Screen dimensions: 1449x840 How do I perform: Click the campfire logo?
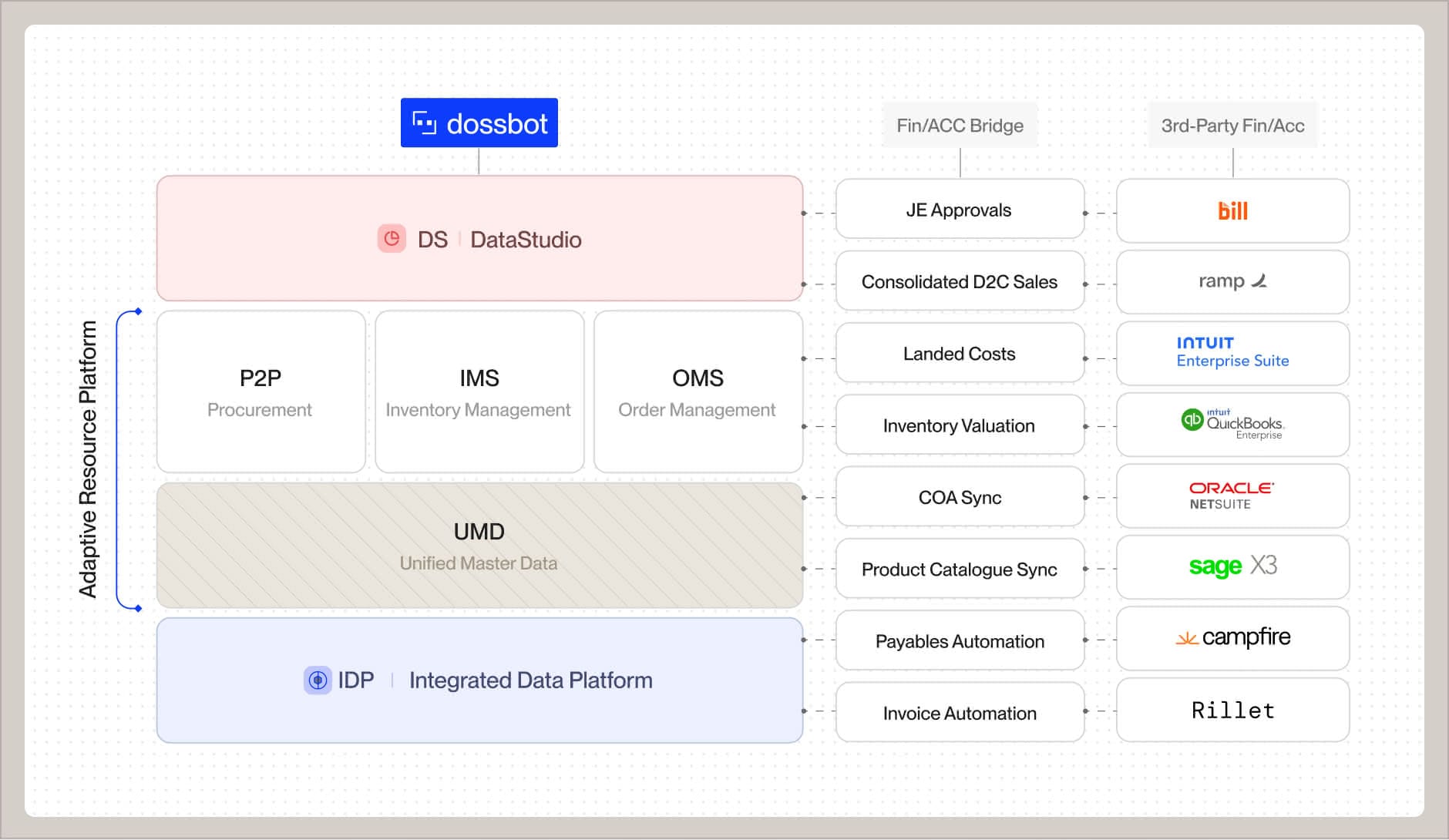coord(1232,637)
